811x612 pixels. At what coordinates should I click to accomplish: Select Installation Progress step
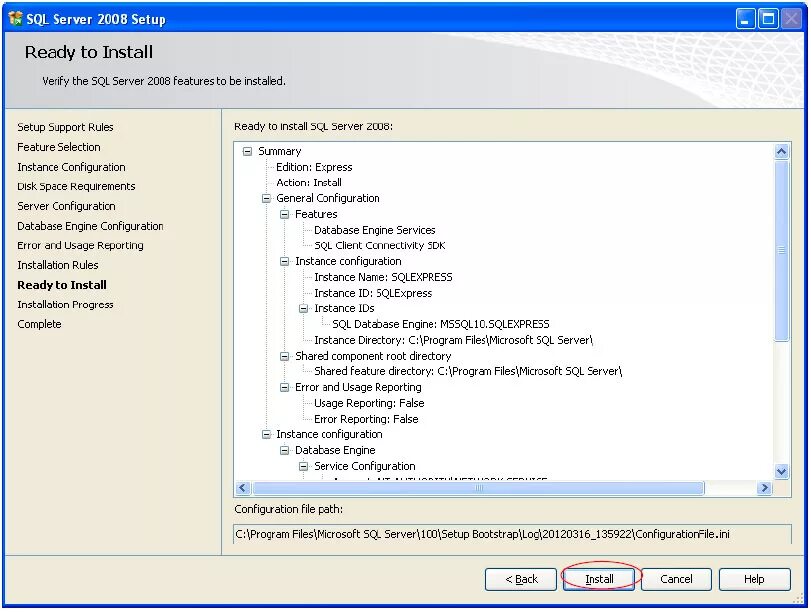pos(65,305)
